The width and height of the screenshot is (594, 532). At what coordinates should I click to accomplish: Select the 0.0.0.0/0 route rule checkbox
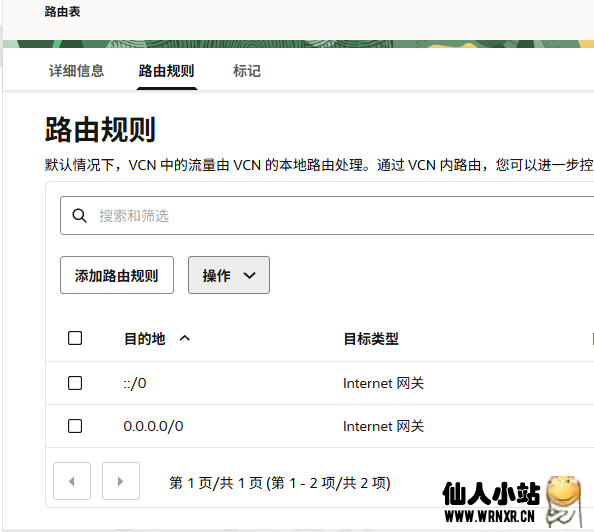[x=75, y=426]
